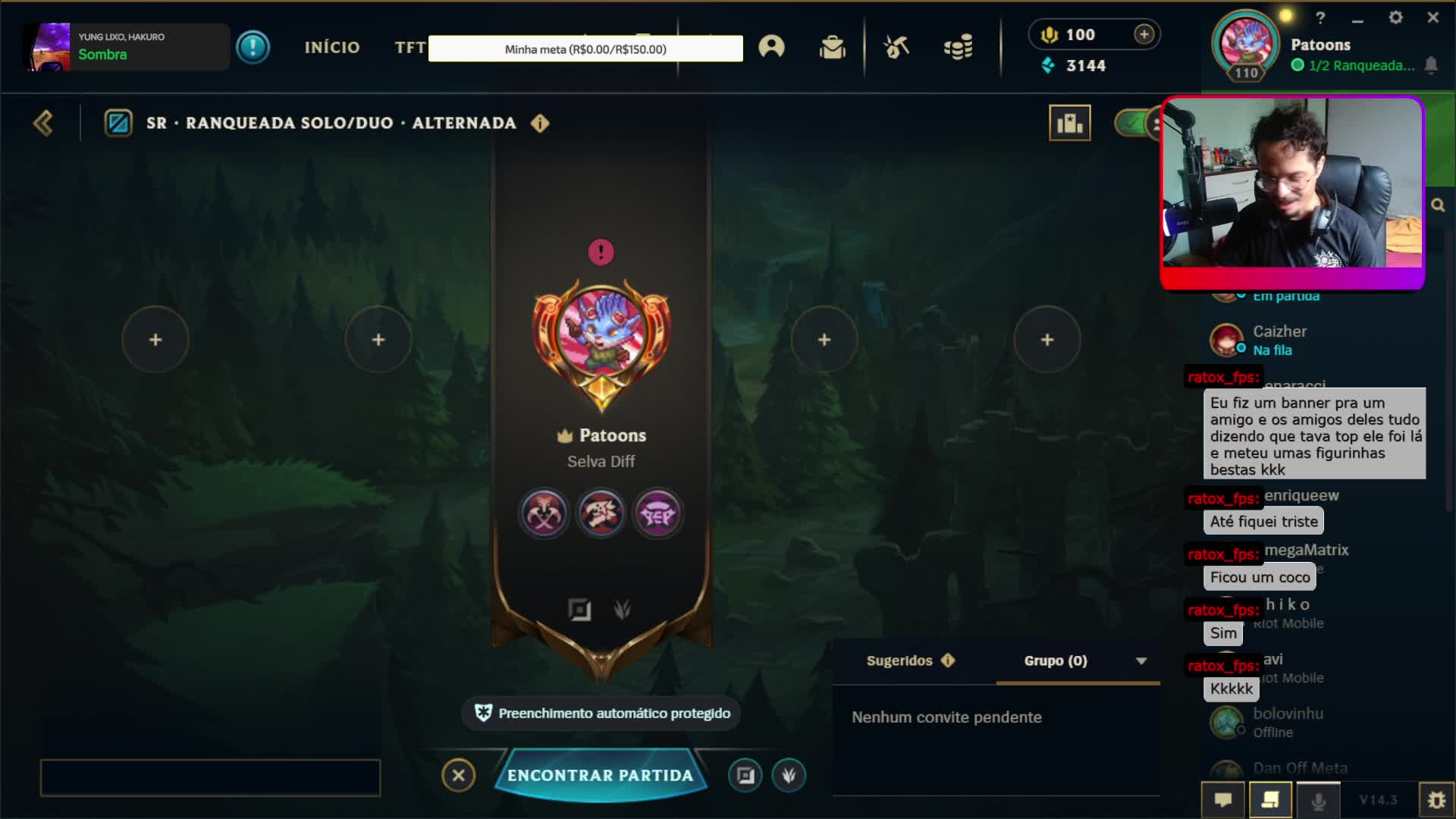The image size is (1456, 819).
Task: Go to the INÍCIO tab
Action: pos(332,47)
